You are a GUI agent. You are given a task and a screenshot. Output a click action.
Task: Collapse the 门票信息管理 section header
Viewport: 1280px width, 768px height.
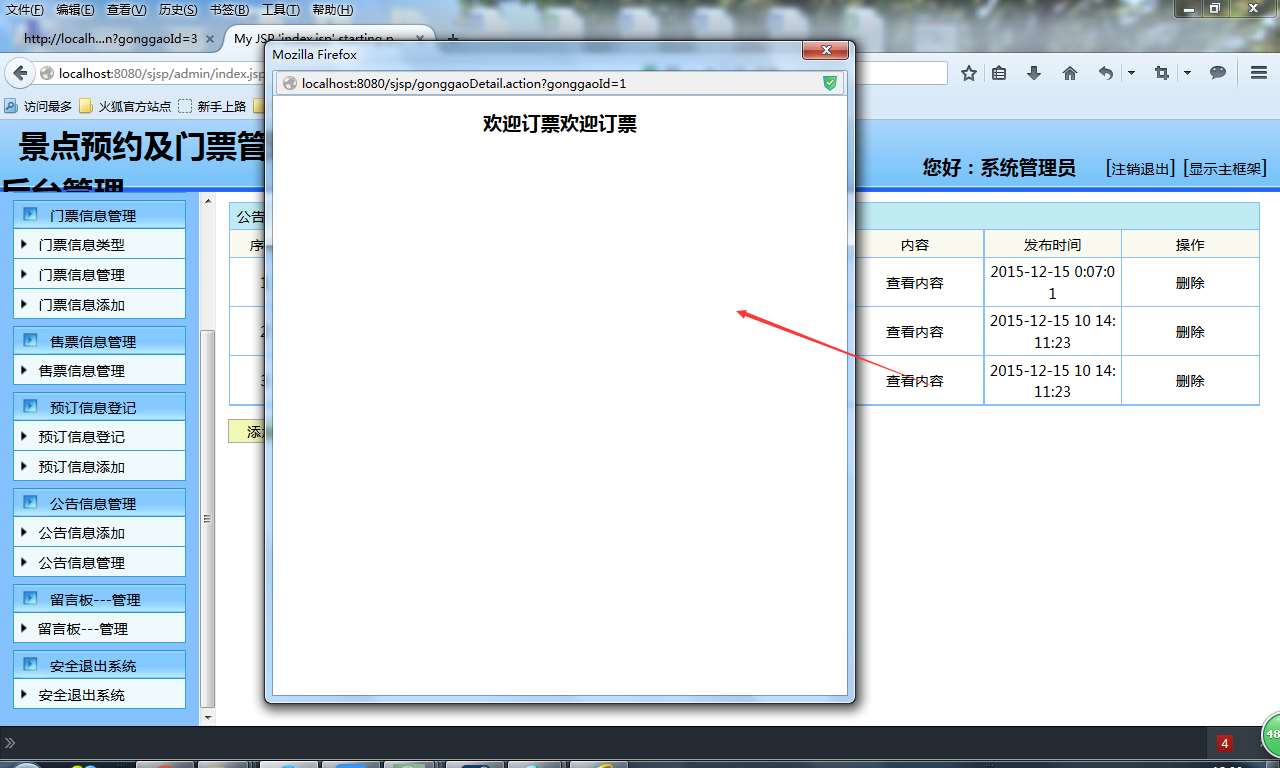point(100,215)
